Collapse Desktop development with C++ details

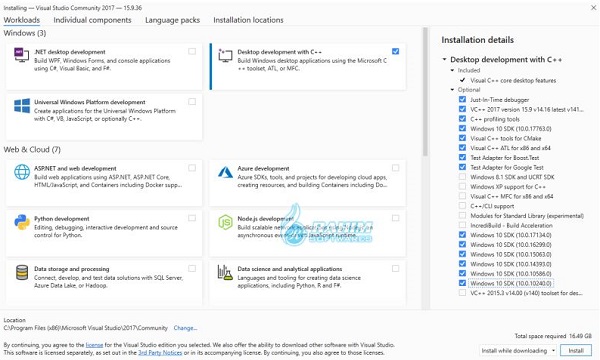point(444,59)
